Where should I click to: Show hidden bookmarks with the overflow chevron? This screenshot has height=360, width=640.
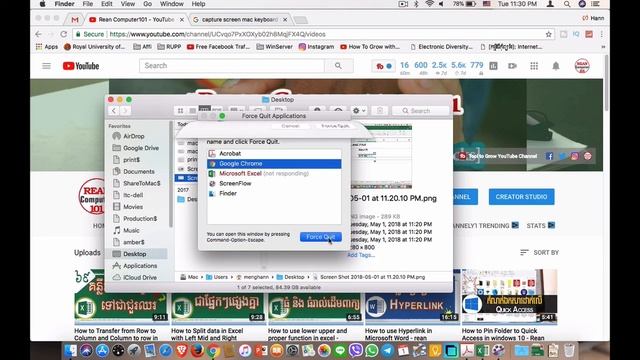click(603, 47)
